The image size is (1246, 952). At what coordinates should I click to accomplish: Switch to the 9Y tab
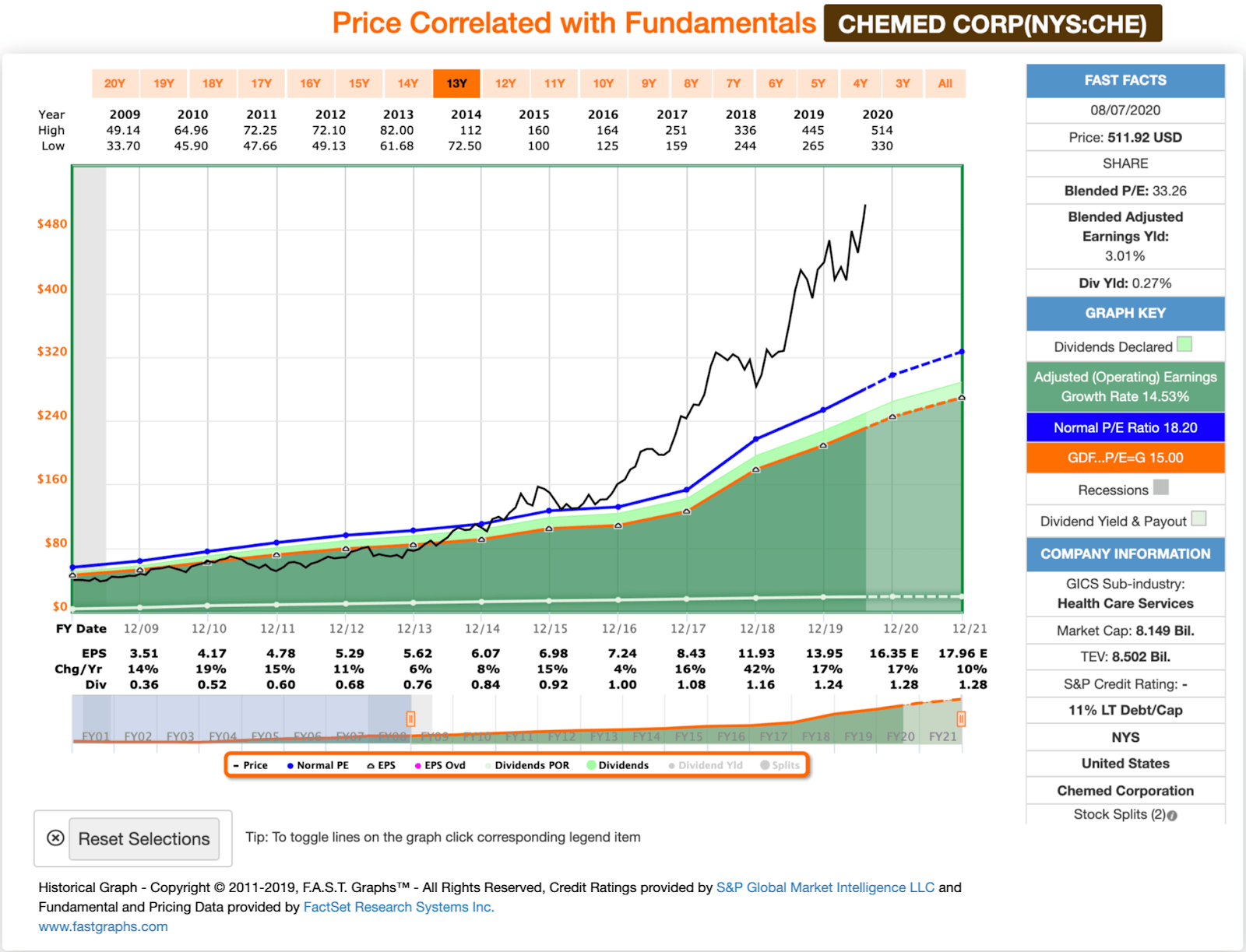pyautogui.click(x=649, y=83)
